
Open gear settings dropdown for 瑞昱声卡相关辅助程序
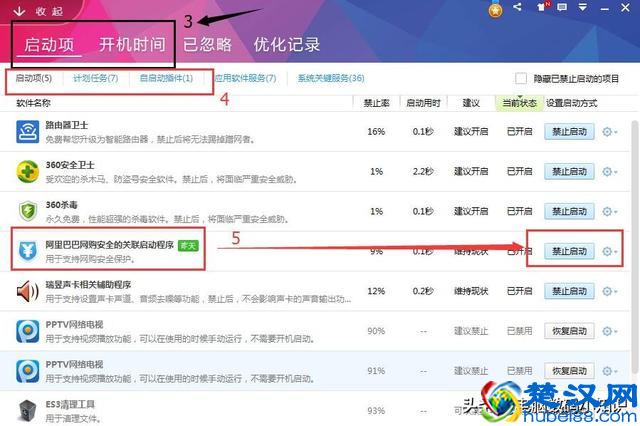point(610,291)
